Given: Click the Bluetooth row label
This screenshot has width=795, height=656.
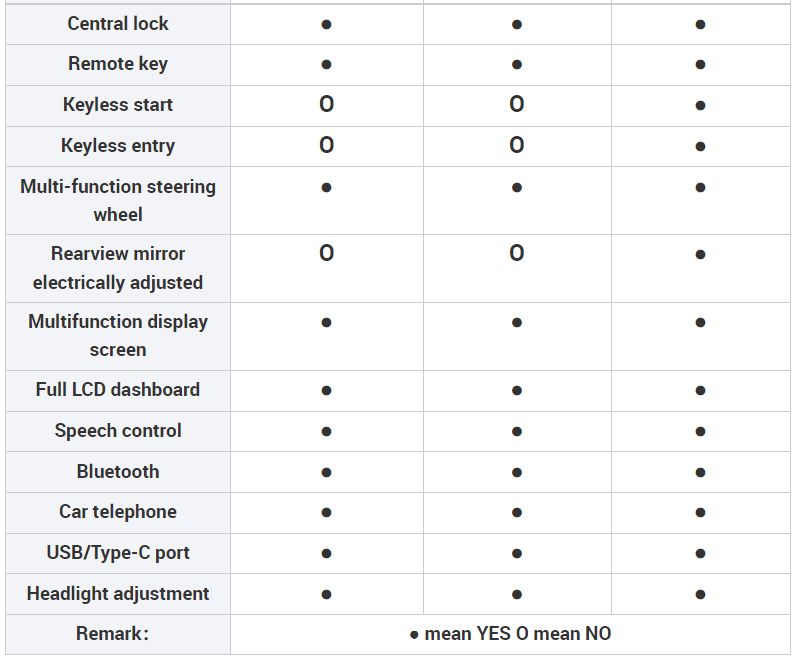Looking at the screenshot, I should pos(118,471).
